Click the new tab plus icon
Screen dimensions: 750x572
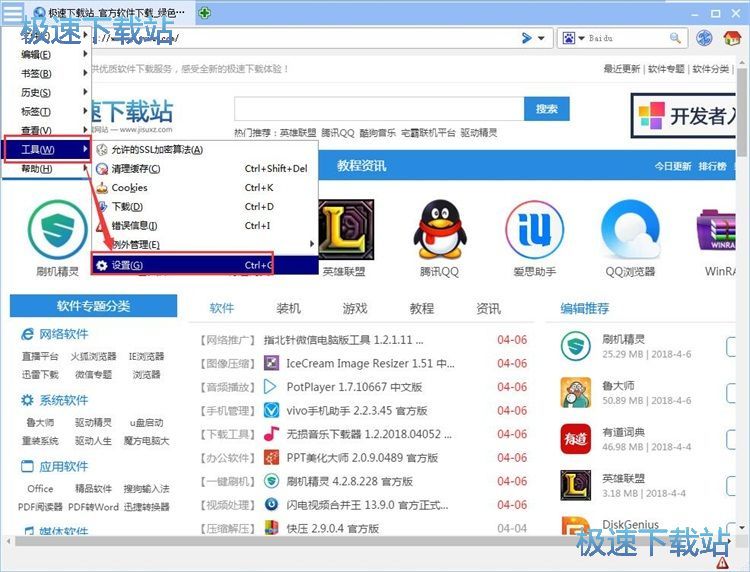point(204,13)
